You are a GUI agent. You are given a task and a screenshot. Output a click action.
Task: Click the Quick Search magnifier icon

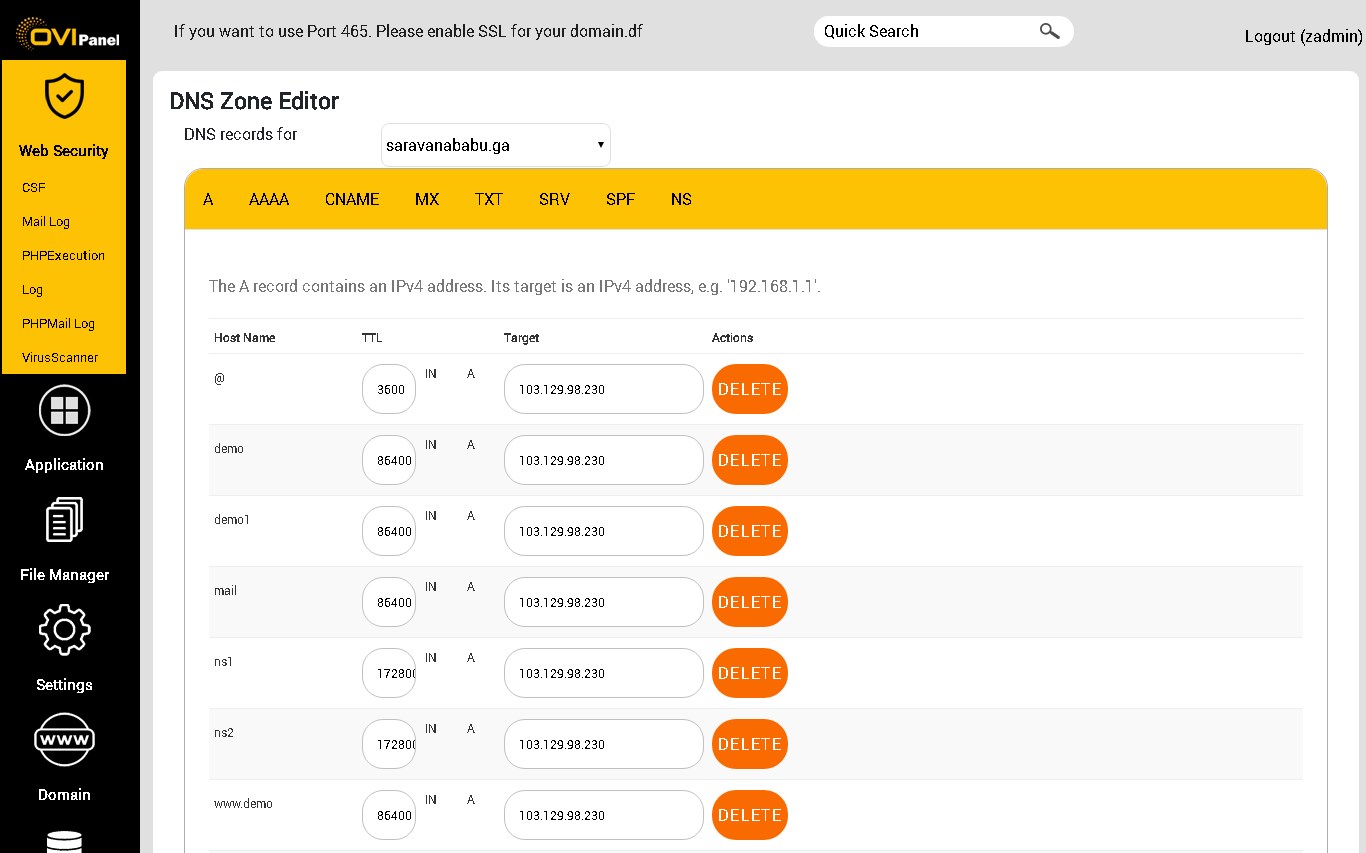pos(1049,31)
